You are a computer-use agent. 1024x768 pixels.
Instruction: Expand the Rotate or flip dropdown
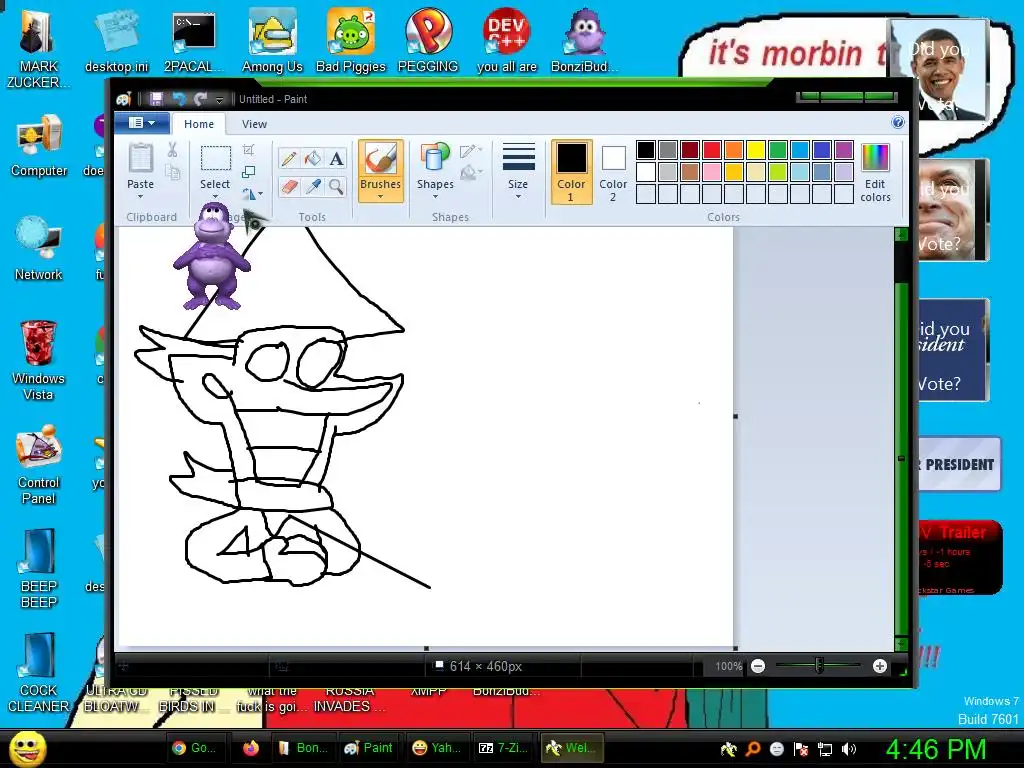pos(252,194)
